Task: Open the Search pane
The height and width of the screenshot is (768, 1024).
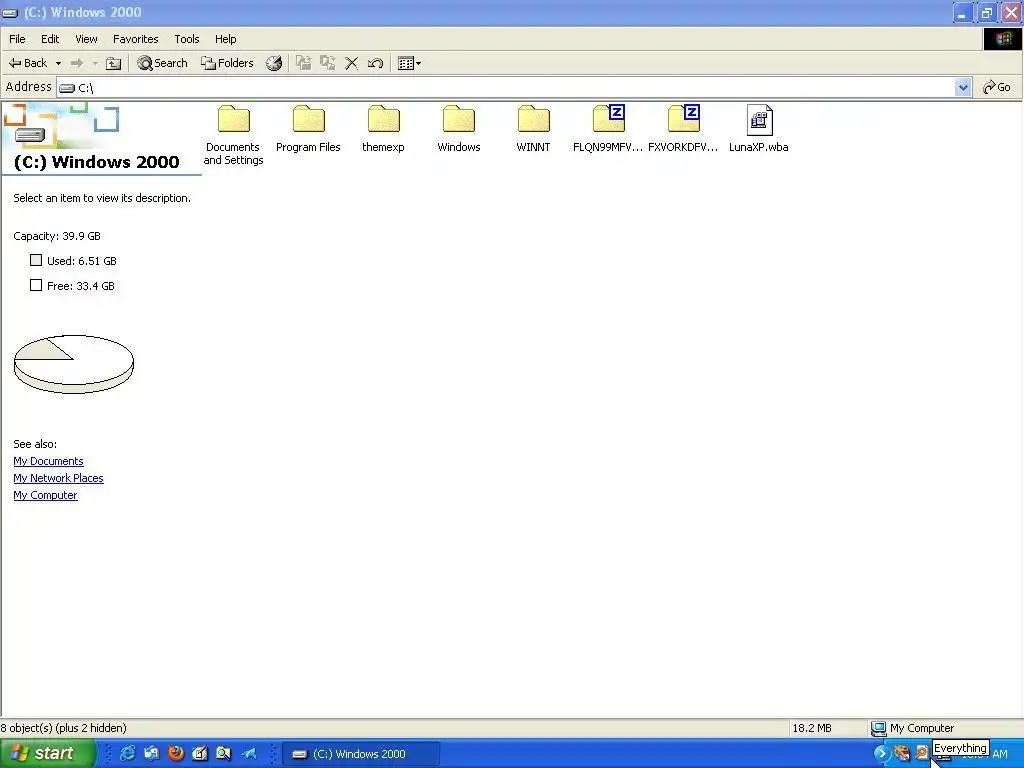Action: [162, 63]
